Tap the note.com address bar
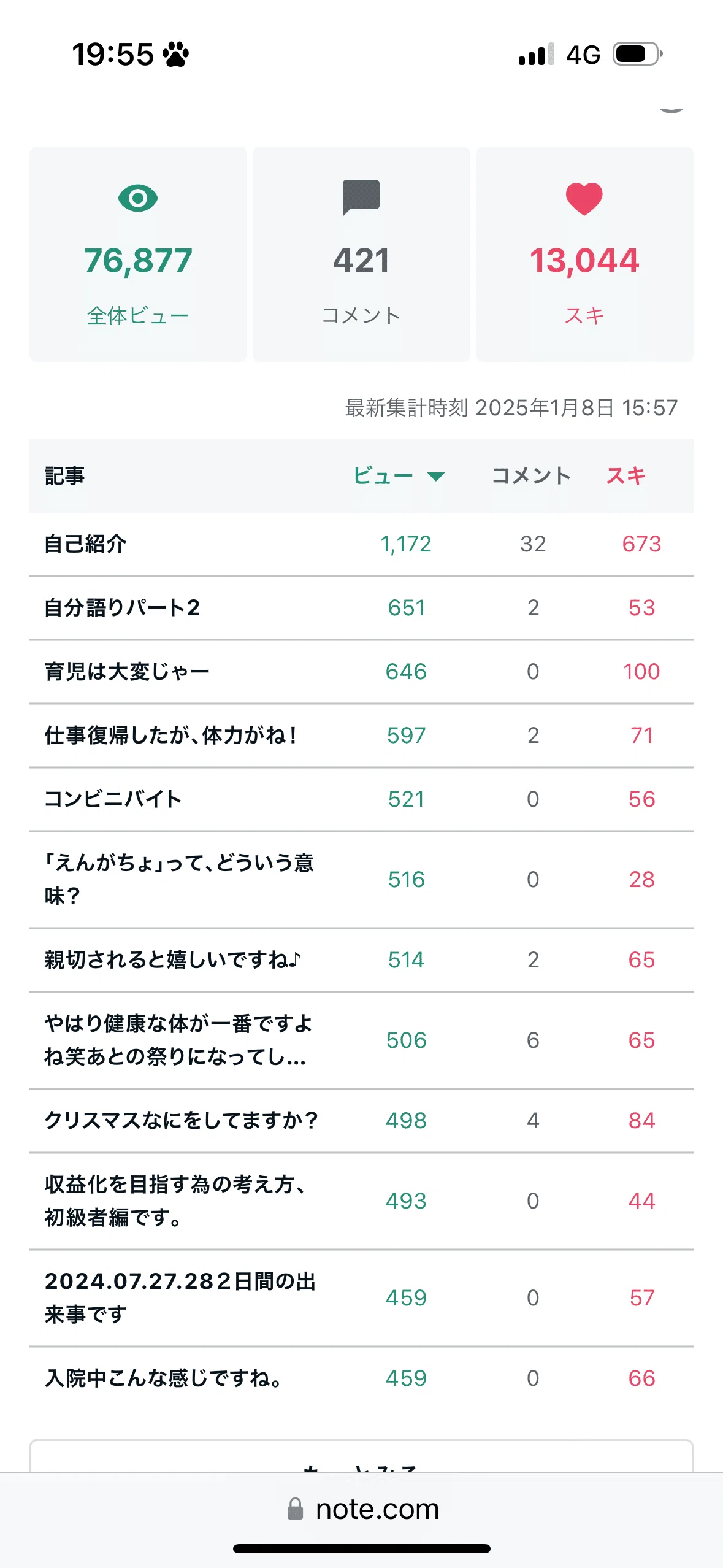 click(363, 1508)
